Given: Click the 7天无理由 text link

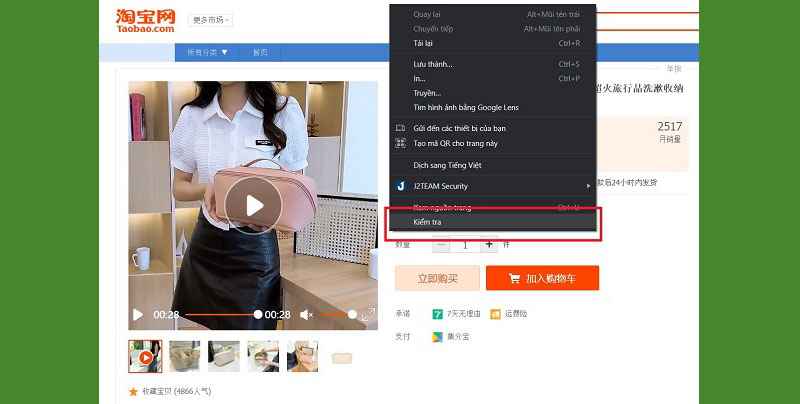Looking at the screenshot, I should click(x=464, y=314).
